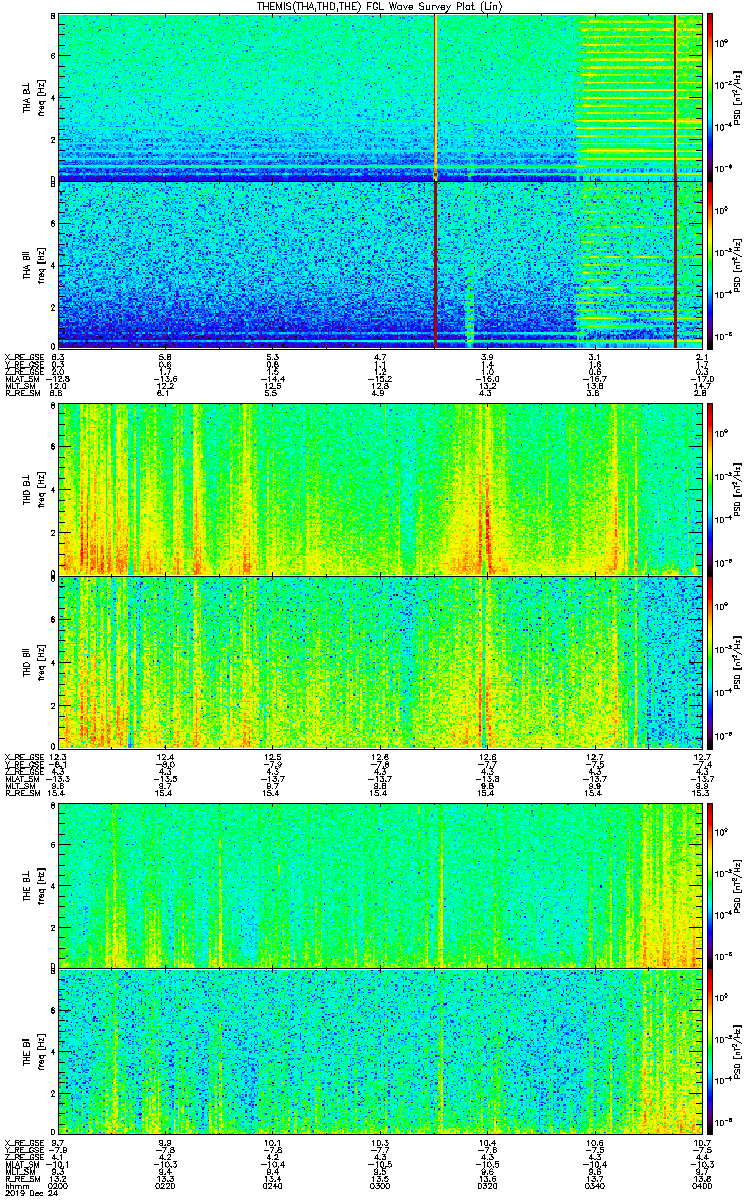Image resolution: width=750 pixels, height=1200 pixels.
Task: Click the 0300 time tick label
Action: coord(379,1184)
